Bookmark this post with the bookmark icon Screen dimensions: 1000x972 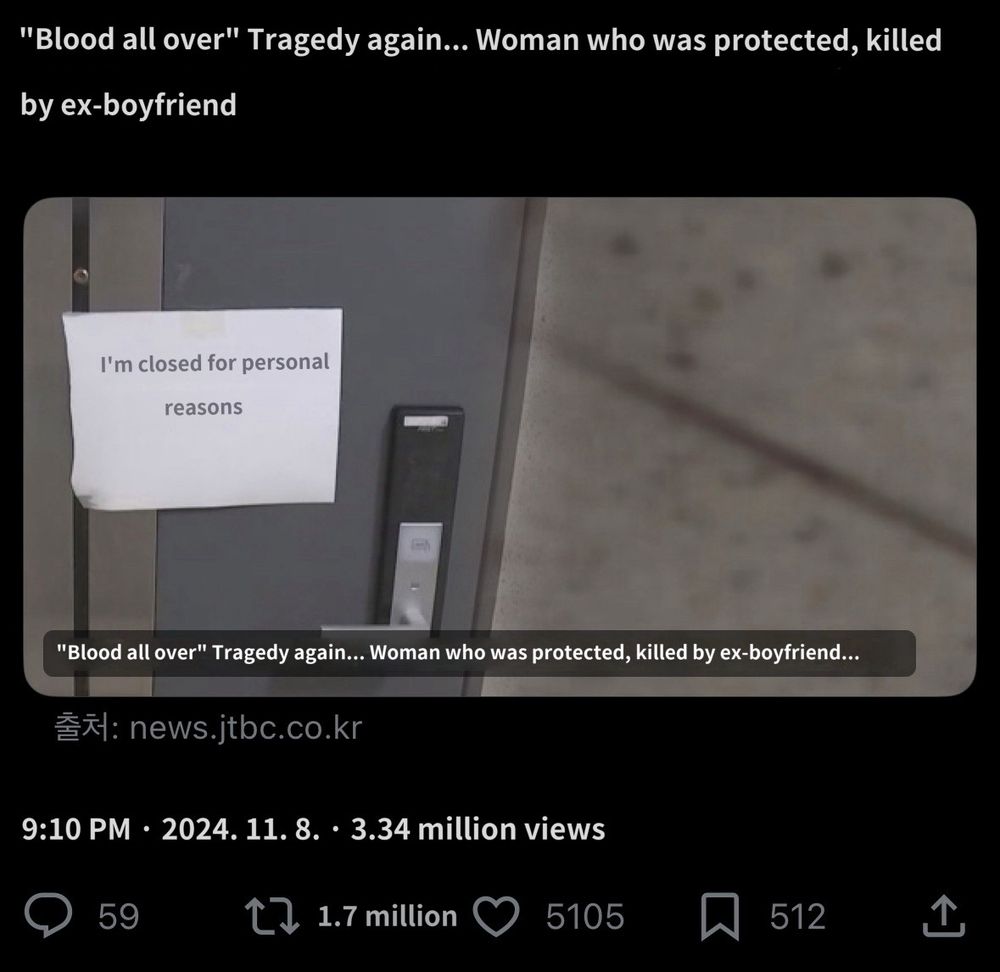point(720,917)
